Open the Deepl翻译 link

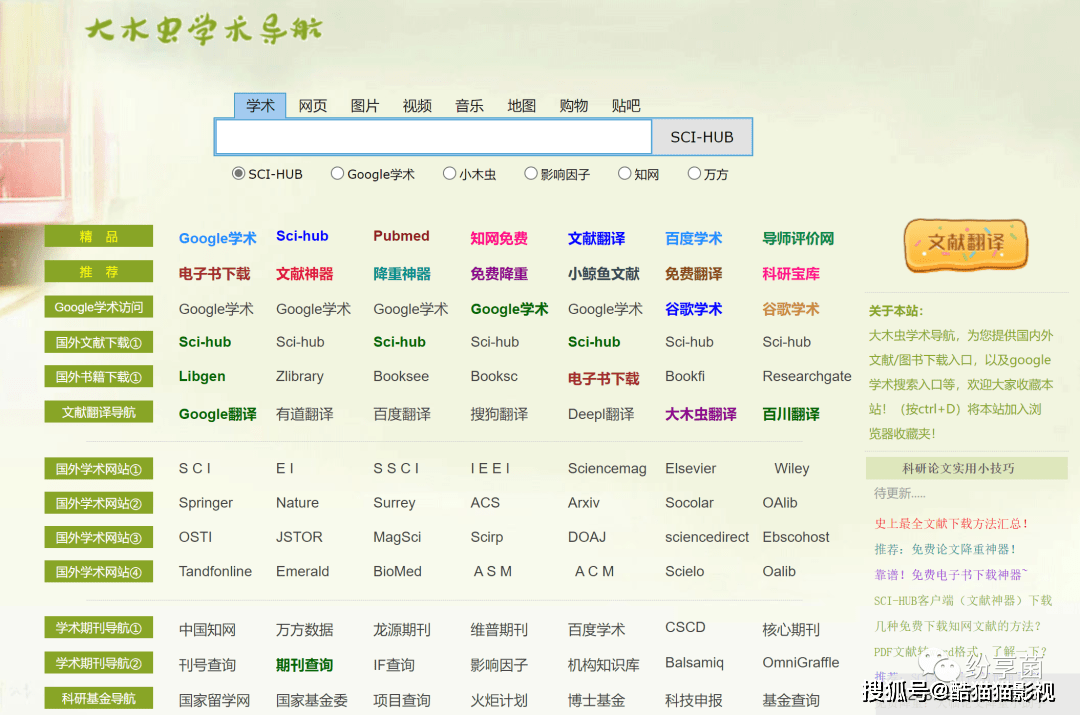pyautogui.click(x=600, y=414)
